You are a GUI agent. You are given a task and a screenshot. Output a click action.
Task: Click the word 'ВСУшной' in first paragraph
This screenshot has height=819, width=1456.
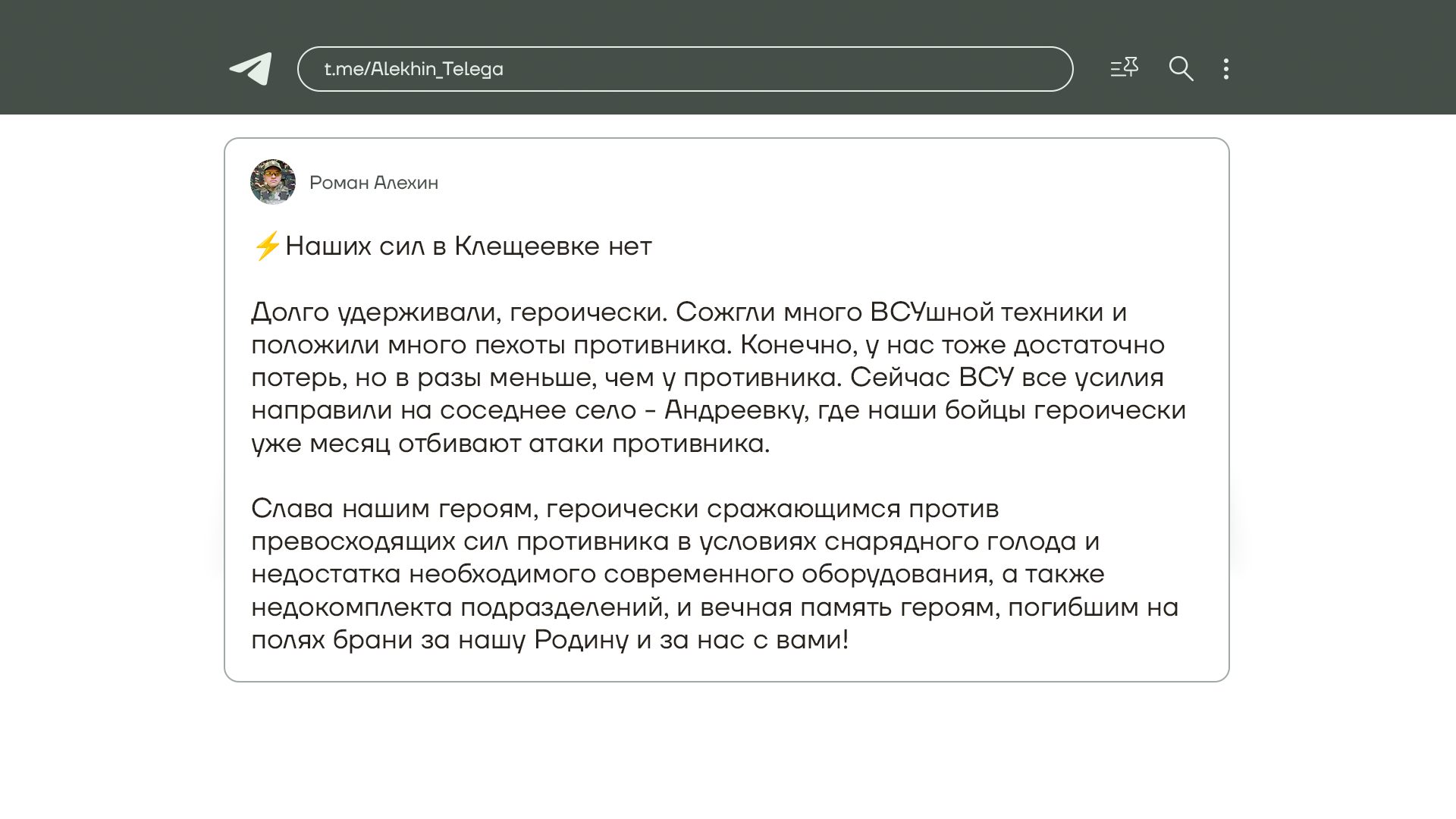(x=931, y=312)
